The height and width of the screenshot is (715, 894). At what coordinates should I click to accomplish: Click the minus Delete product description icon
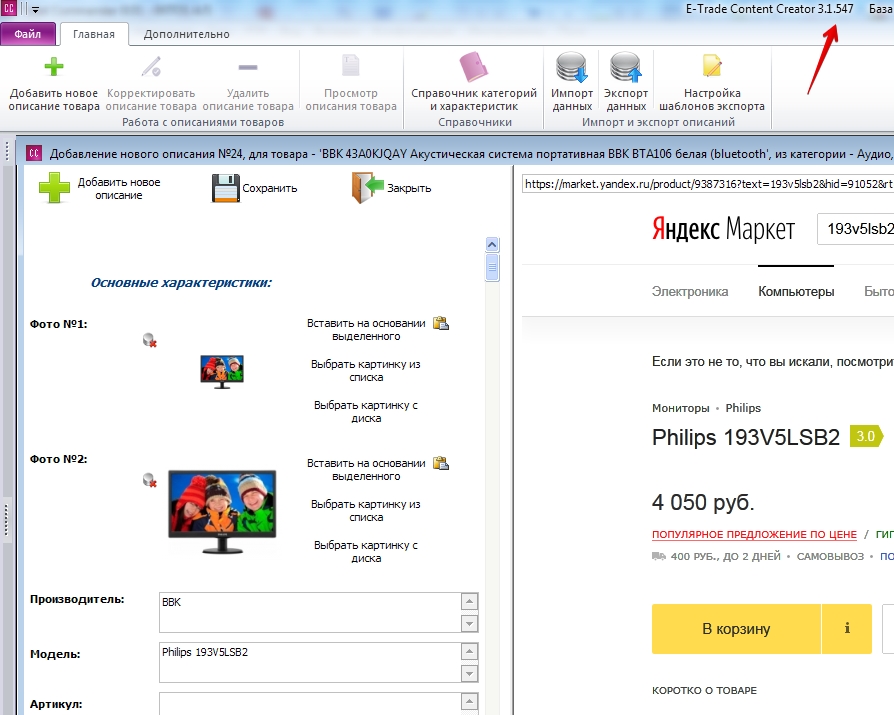point(247,67)
